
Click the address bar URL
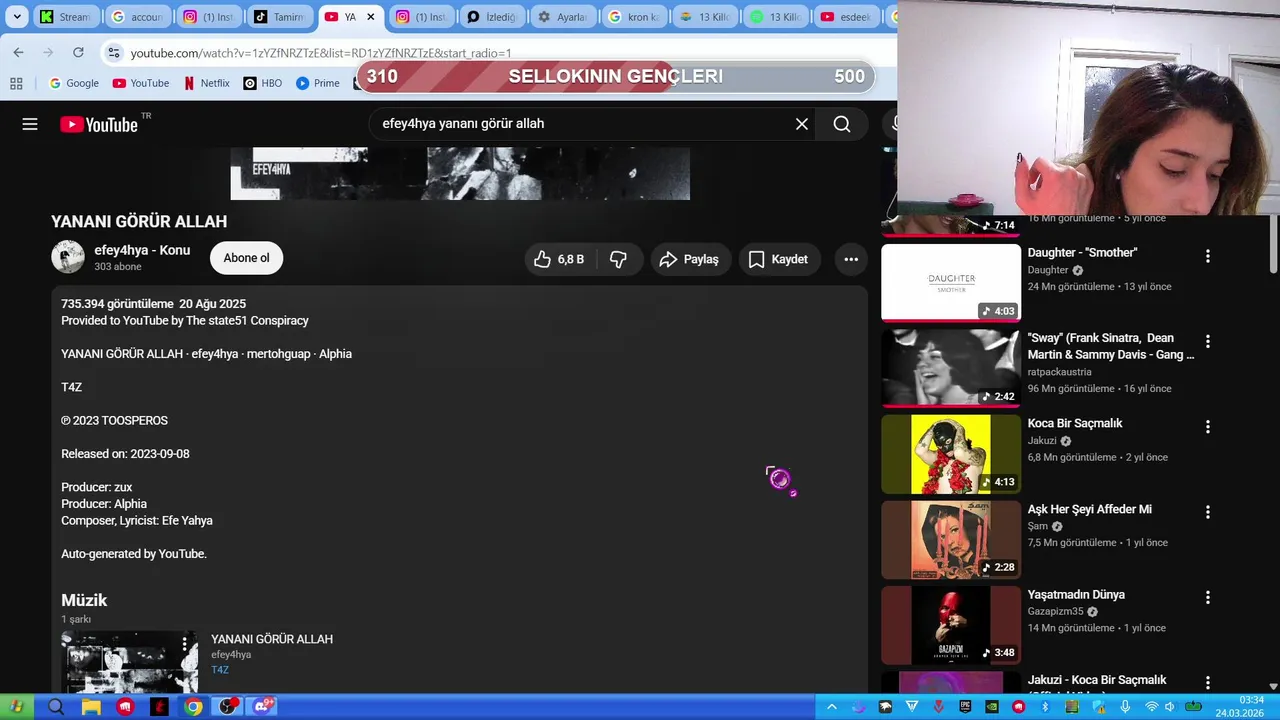click(321, 53)
